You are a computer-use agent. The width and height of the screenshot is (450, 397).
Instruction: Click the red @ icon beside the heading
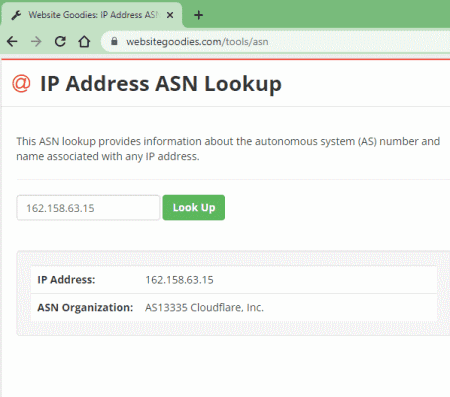(x=21, y=83)
